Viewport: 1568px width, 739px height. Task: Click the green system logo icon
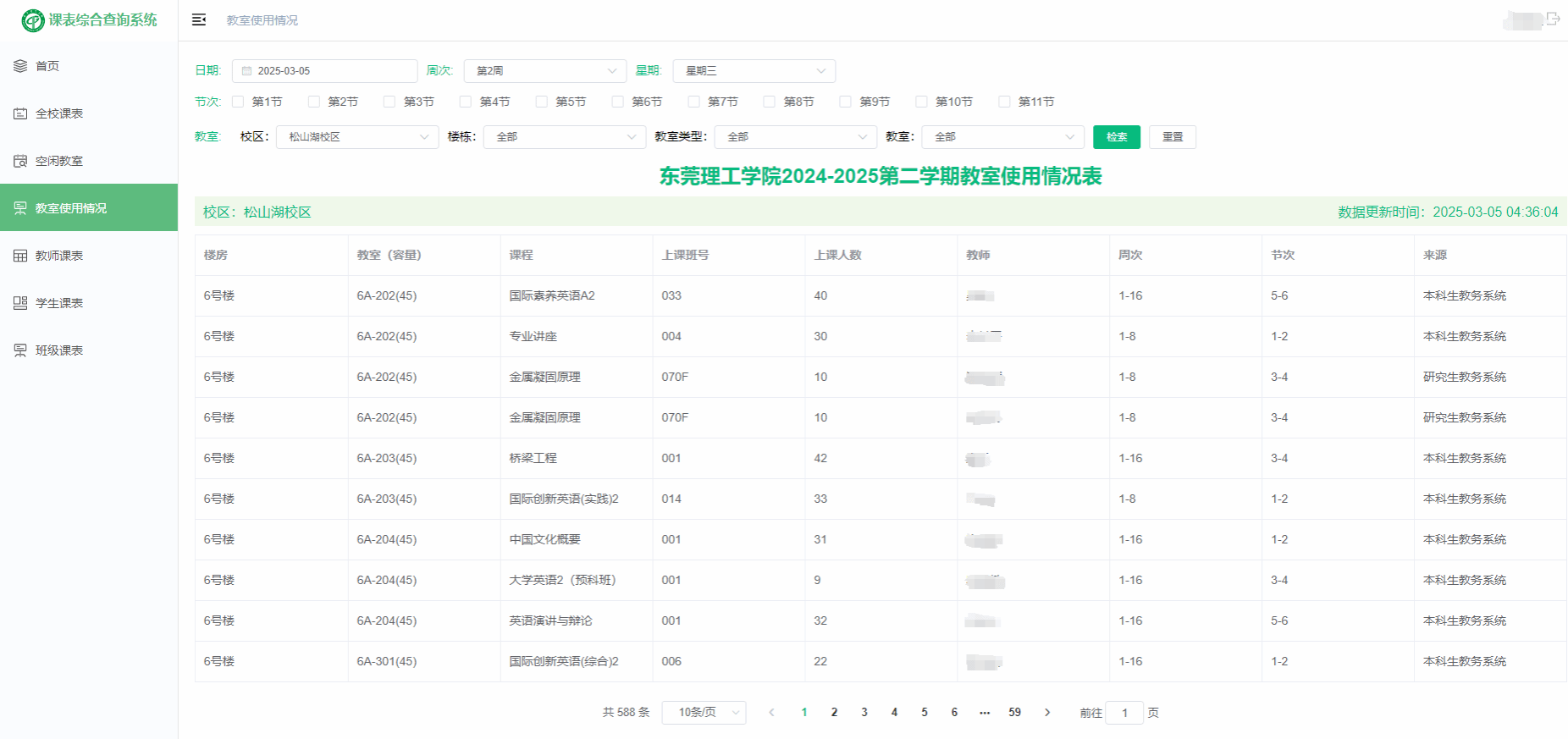click(x=33, y=20)
